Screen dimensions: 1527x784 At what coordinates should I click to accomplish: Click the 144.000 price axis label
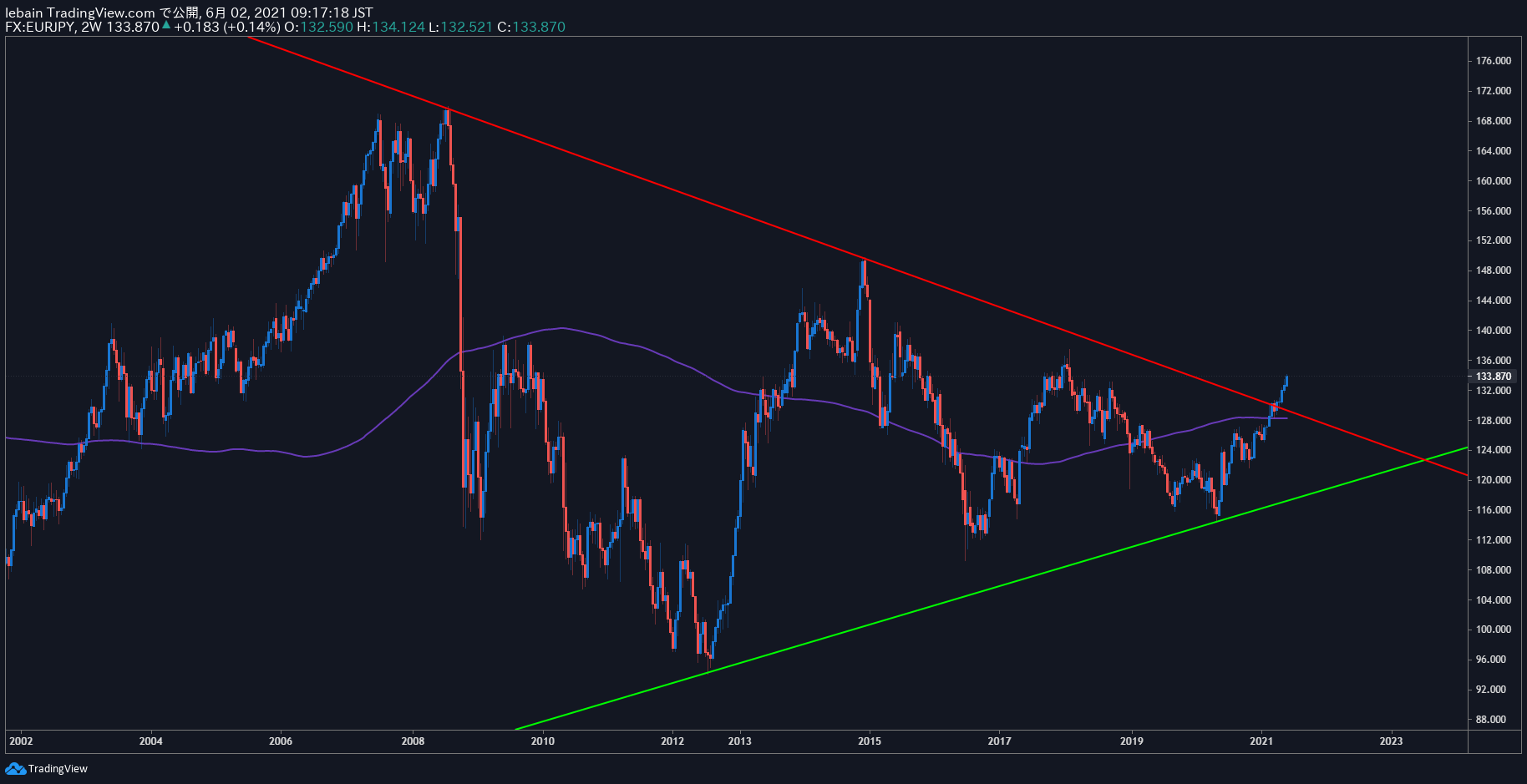pyautogui.click(x=1494, y=301)
